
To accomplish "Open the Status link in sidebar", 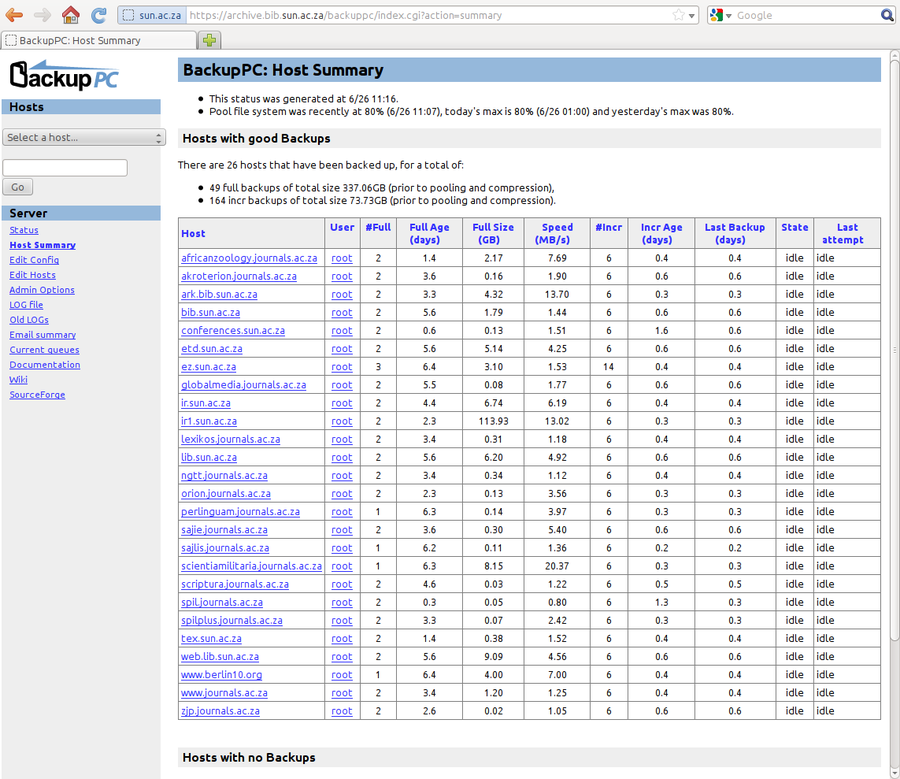I will tap(24, 230).
